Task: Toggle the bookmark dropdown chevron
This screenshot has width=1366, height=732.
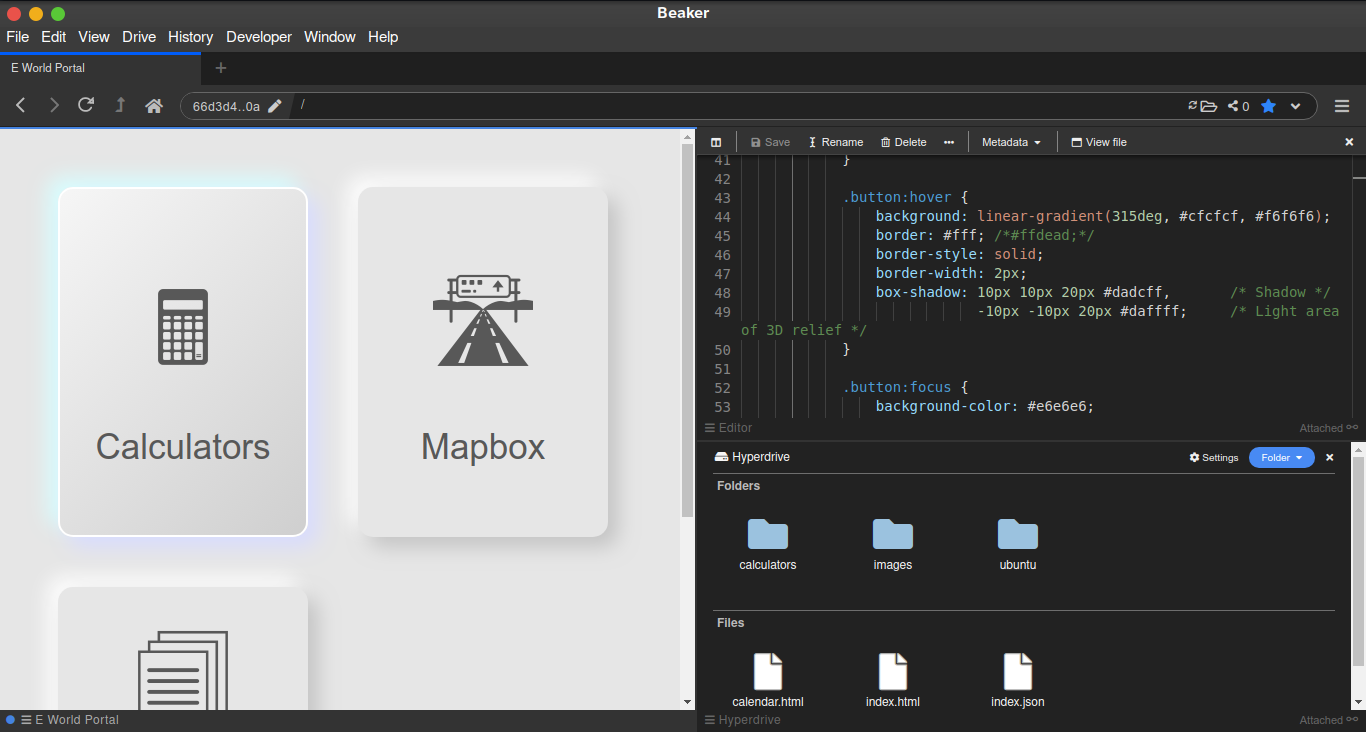Action: [x=1295, y=106]
